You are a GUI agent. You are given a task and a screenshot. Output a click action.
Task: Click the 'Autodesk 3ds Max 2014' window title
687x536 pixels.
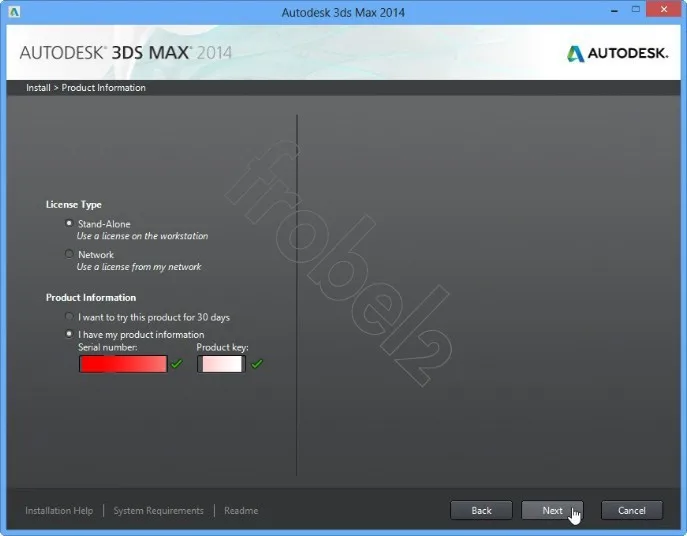[x=343, y=12]
